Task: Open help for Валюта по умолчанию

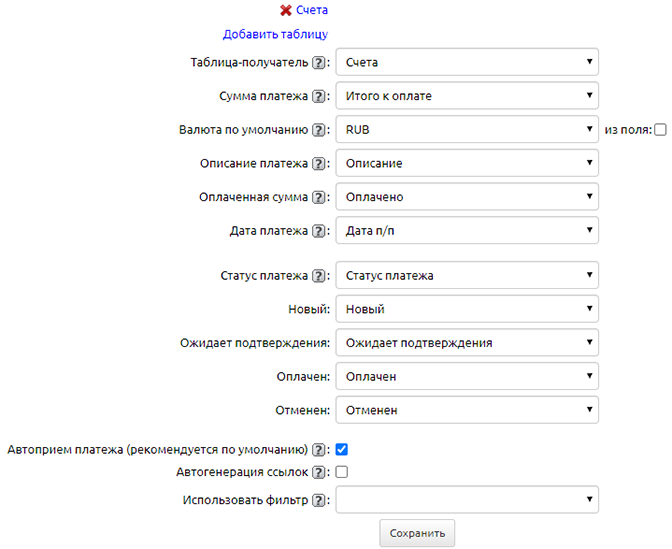Action: coord(320,130)
